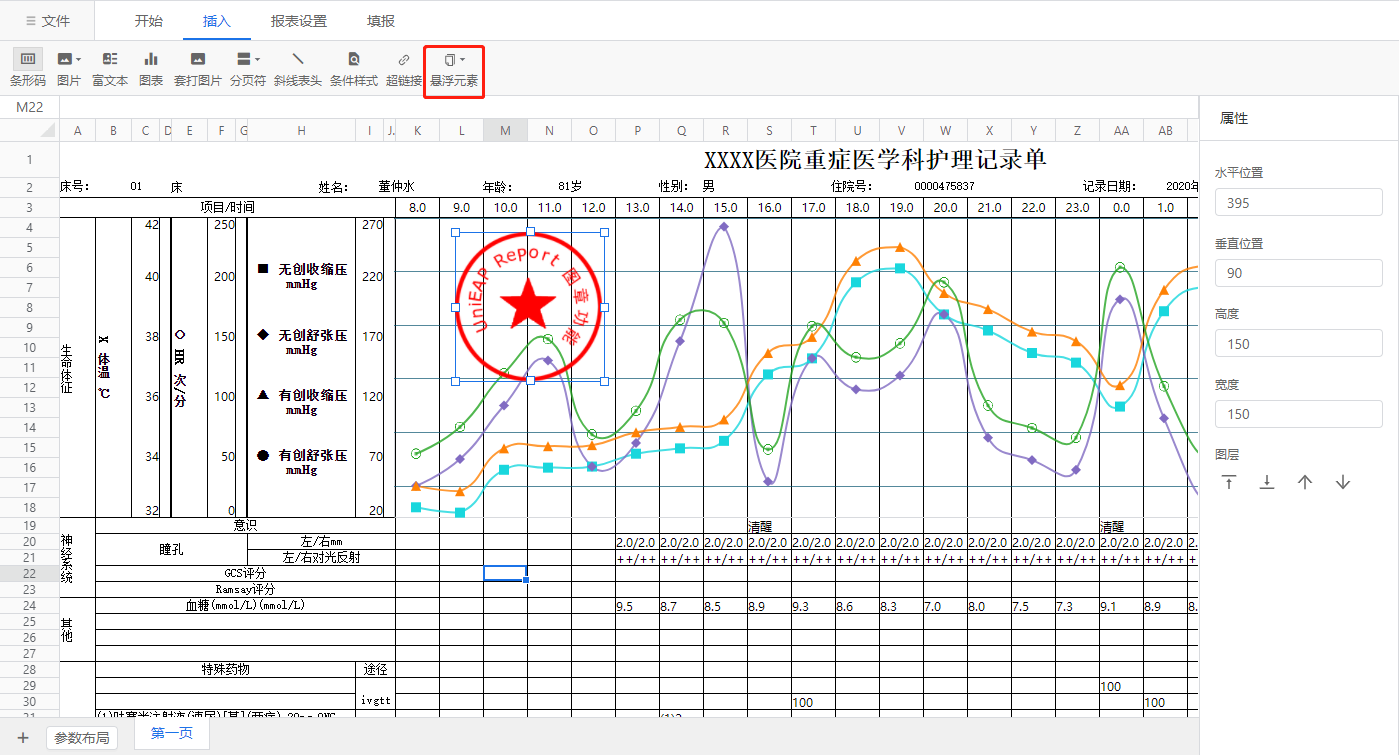Click the report title XXXX医院重症医学科护理记录单
The height and width of the screenshot is (755, 1399).
point(875,160)
